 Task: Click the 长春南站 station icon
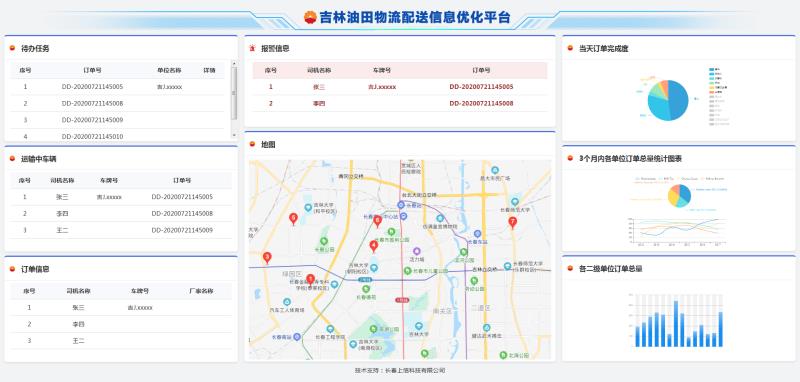pyautogui.click(x=297, y=337)
